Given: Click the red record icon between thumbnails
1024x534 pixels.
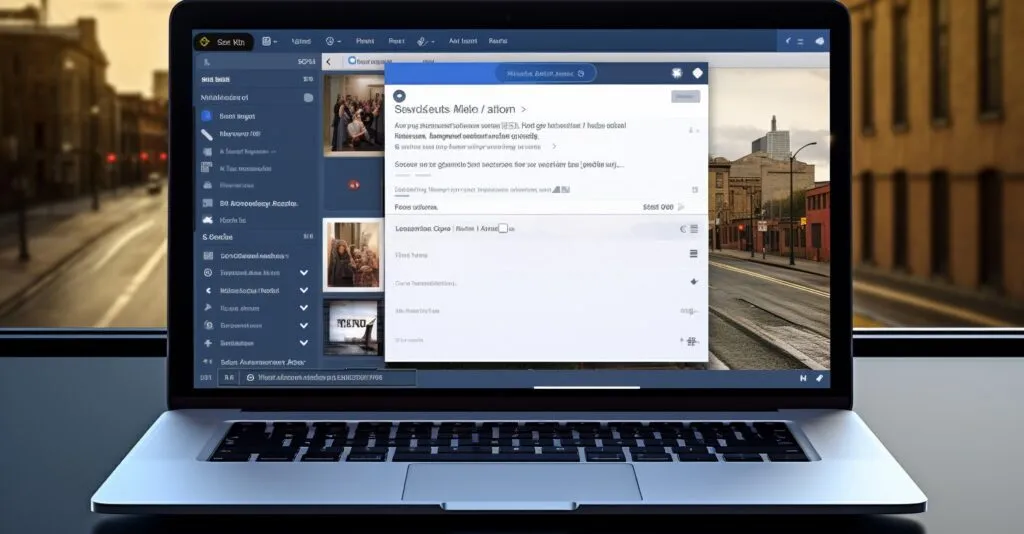Looking at the screenshot, I should [x=354, y=185].
